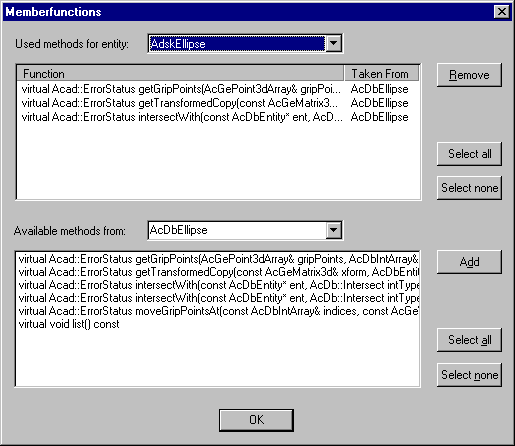Click the upper Select all button
This screenshot has width=515, height=446.
click(x=469, y=154)
